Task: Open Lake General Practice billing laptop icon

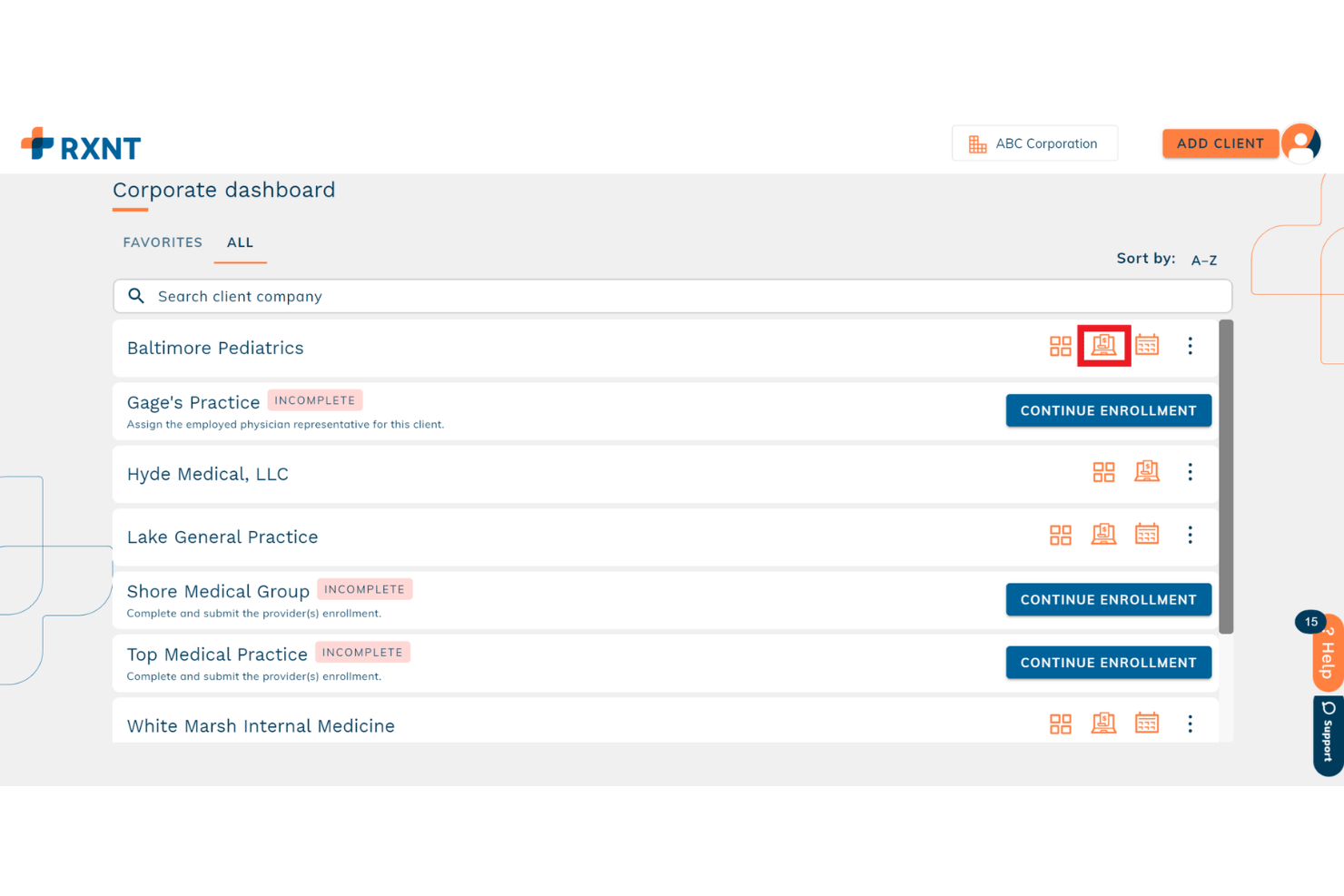Action: tap(1103, 534)
